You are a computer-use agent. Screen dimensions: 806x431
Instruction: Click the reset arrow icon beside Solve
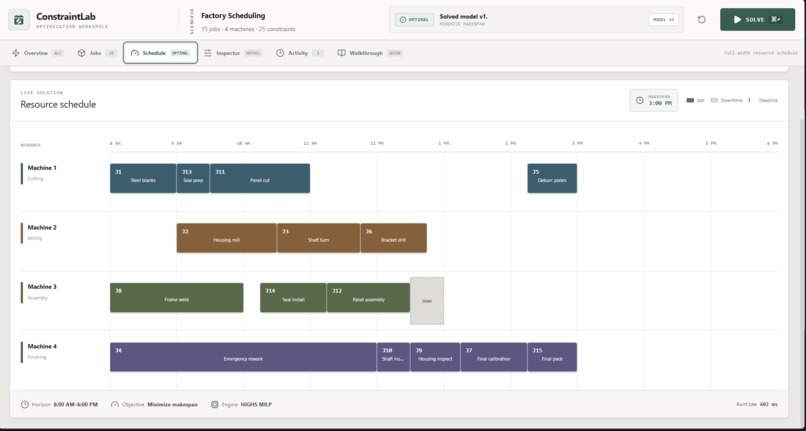pyautogui.click(x=701, y=20)
